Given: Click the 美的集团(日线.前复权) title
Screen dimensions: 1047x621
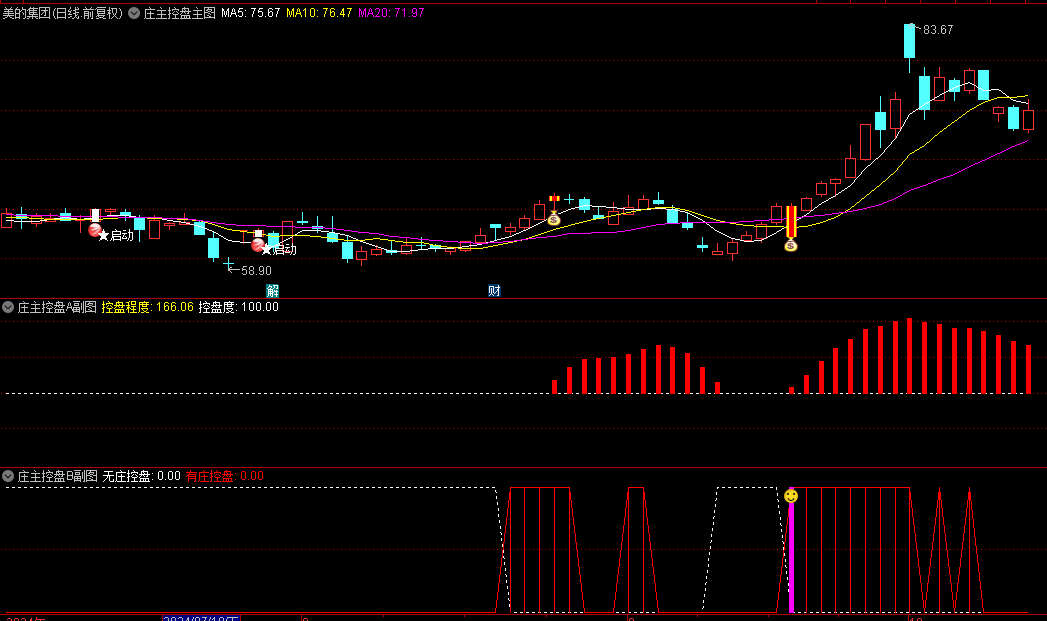Looking at the screenshot, I should click(x=63, y=13).
